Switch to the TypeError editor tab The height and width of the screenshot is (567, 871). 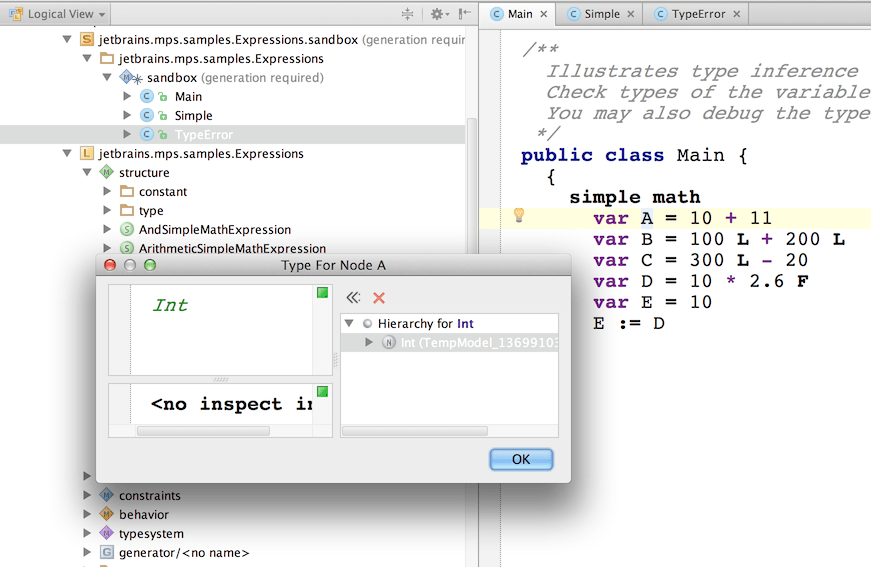698,14
